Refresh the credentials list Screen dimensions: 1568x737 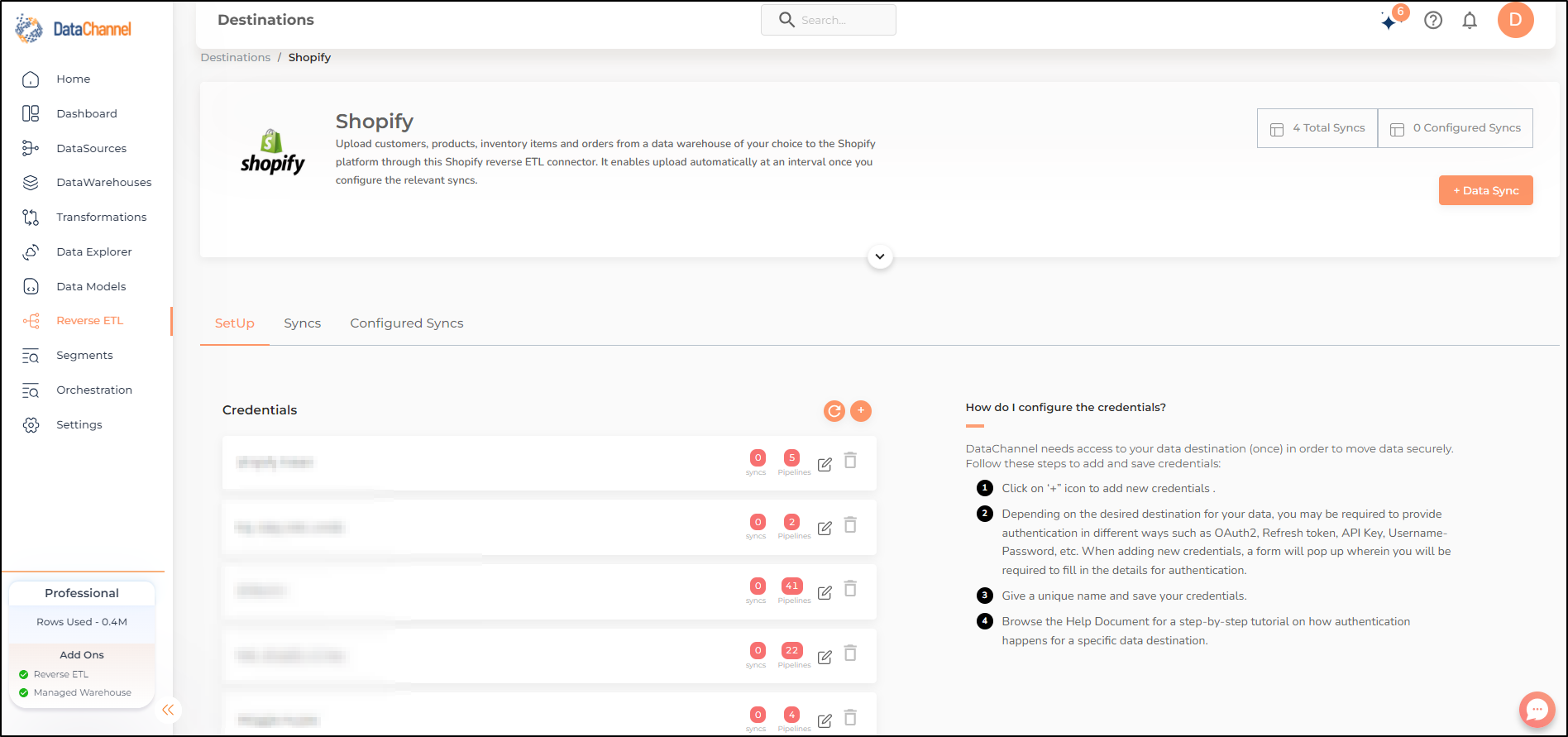834,411
